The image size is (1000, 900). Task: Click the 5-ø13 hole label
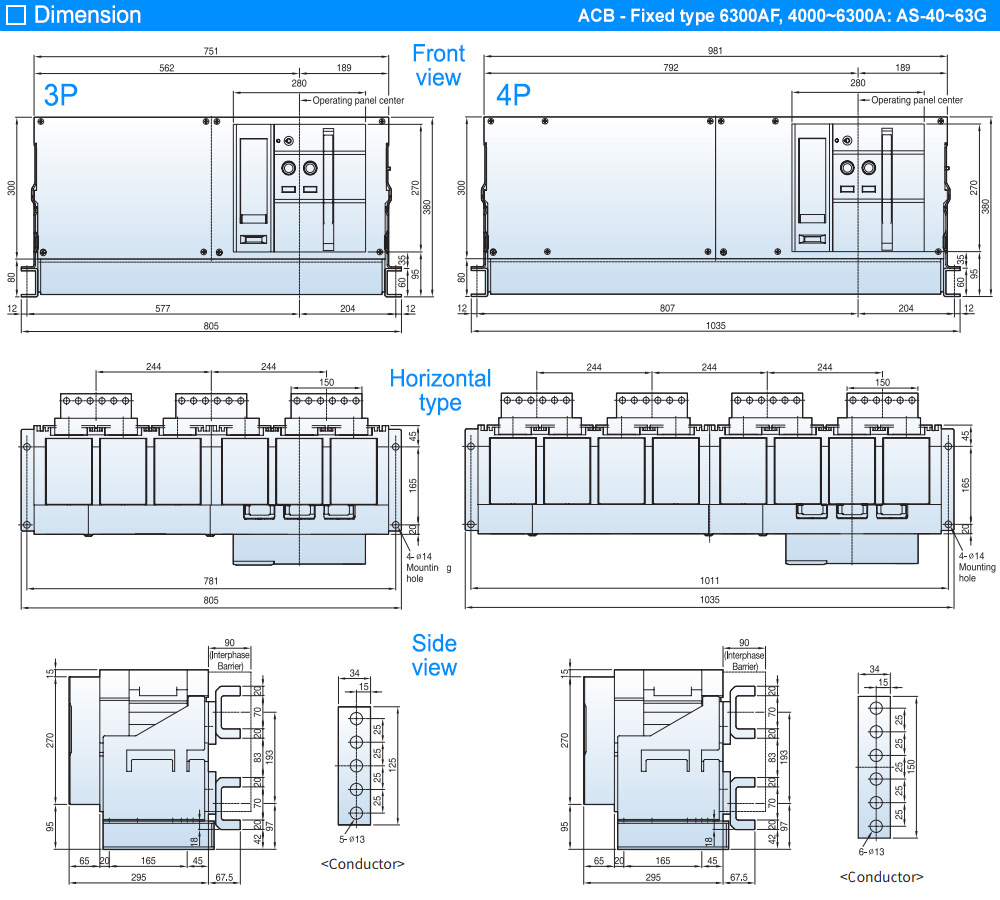tap(351, 838)
